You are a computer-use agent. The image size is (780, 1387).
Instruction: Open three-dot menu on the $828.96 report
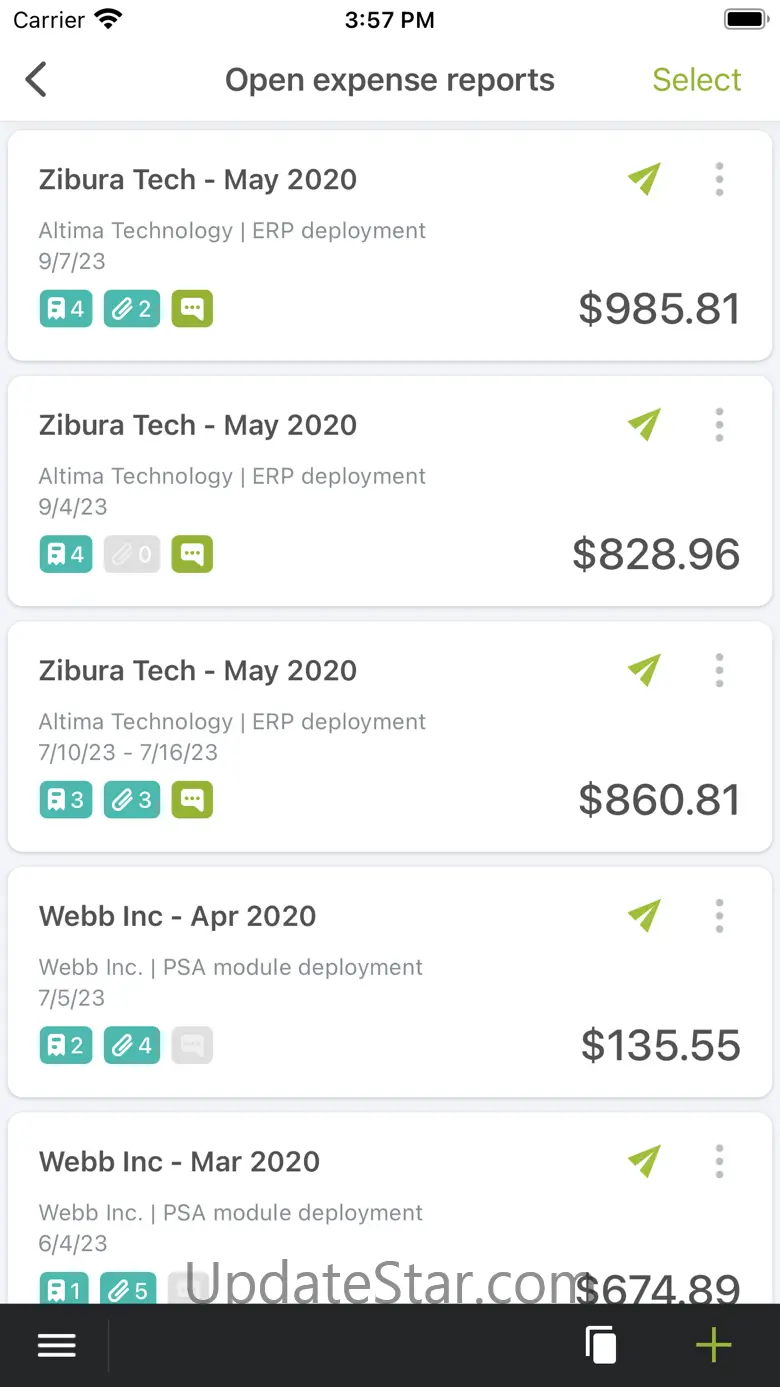719,425
